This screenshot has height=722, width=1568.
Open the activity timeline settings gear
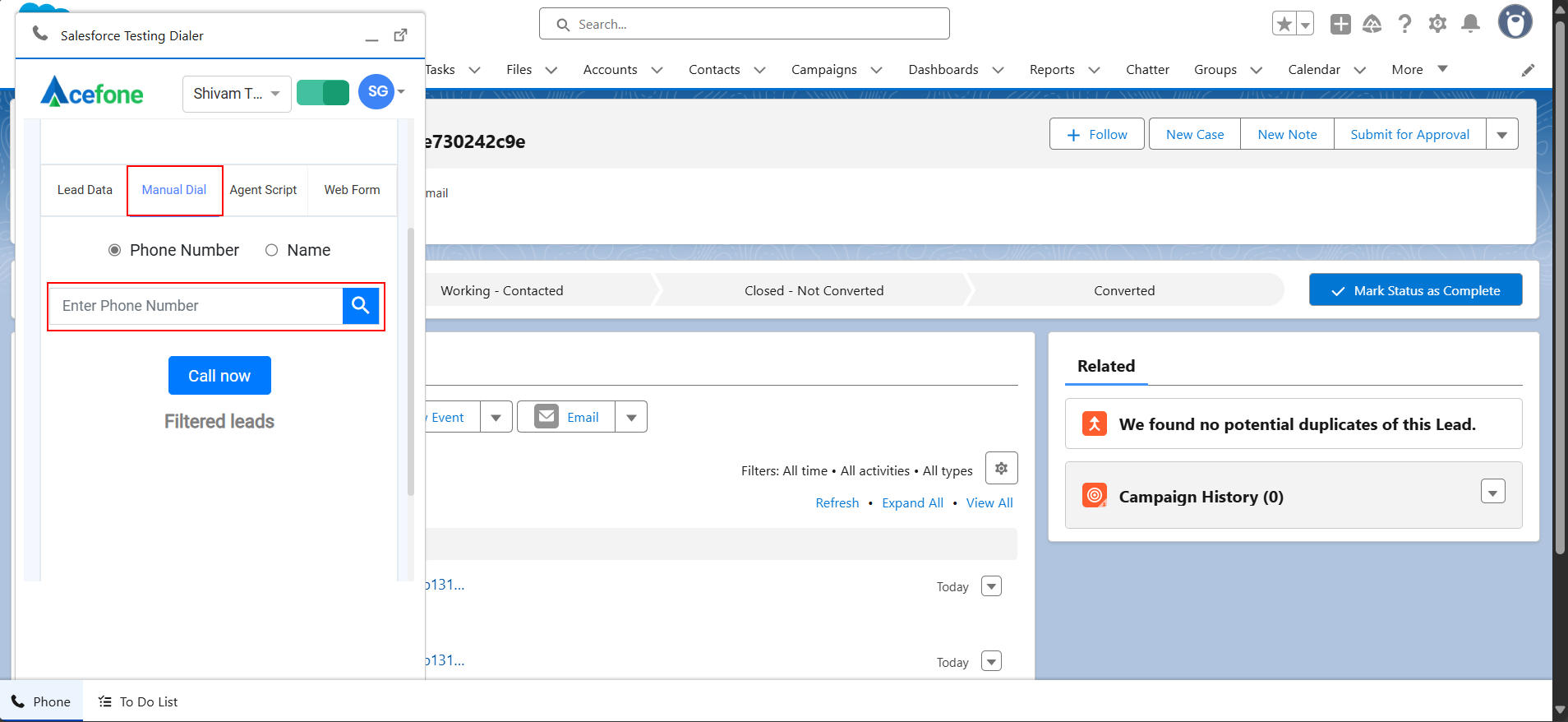[1001, 468]
